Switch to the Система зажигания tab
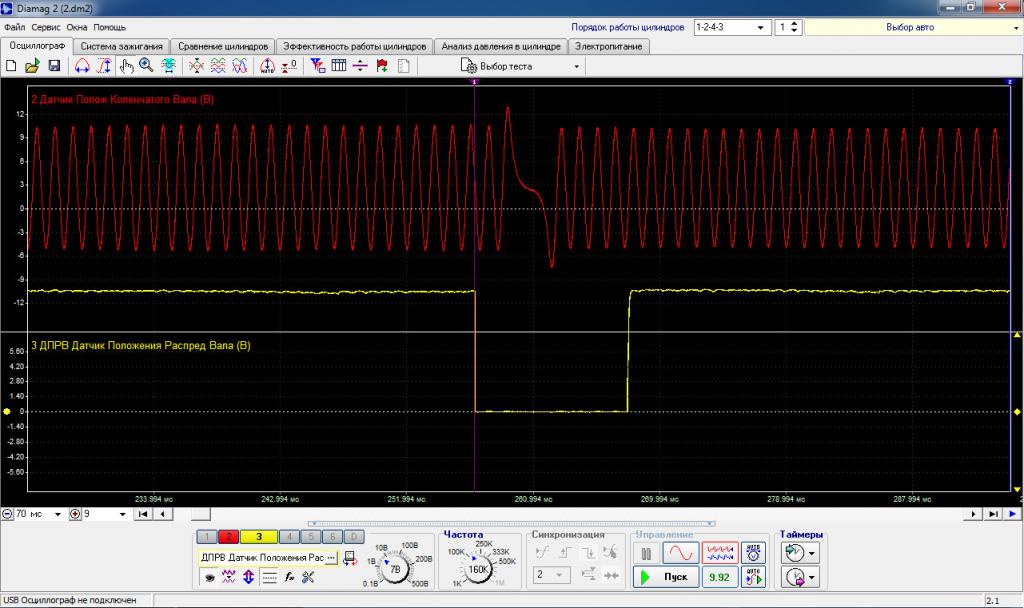The height and width of the screenshot is (608, 1024). [121, 46]
